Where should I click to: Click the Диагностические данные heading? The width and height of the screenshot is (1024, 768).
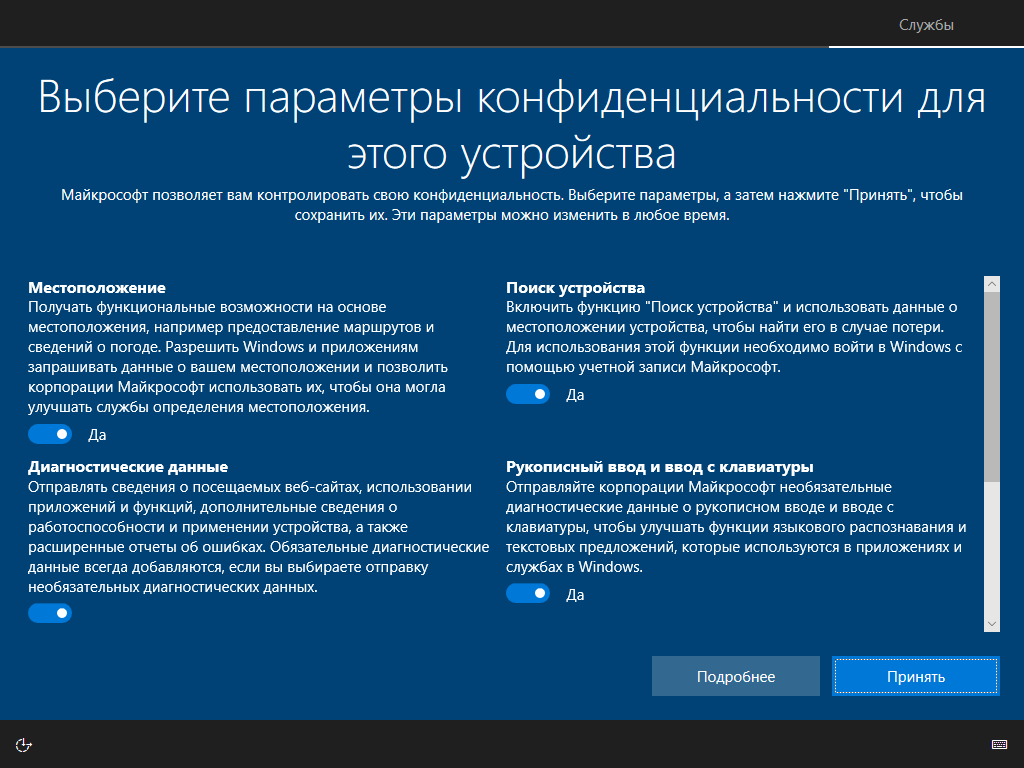pos(128,467)
